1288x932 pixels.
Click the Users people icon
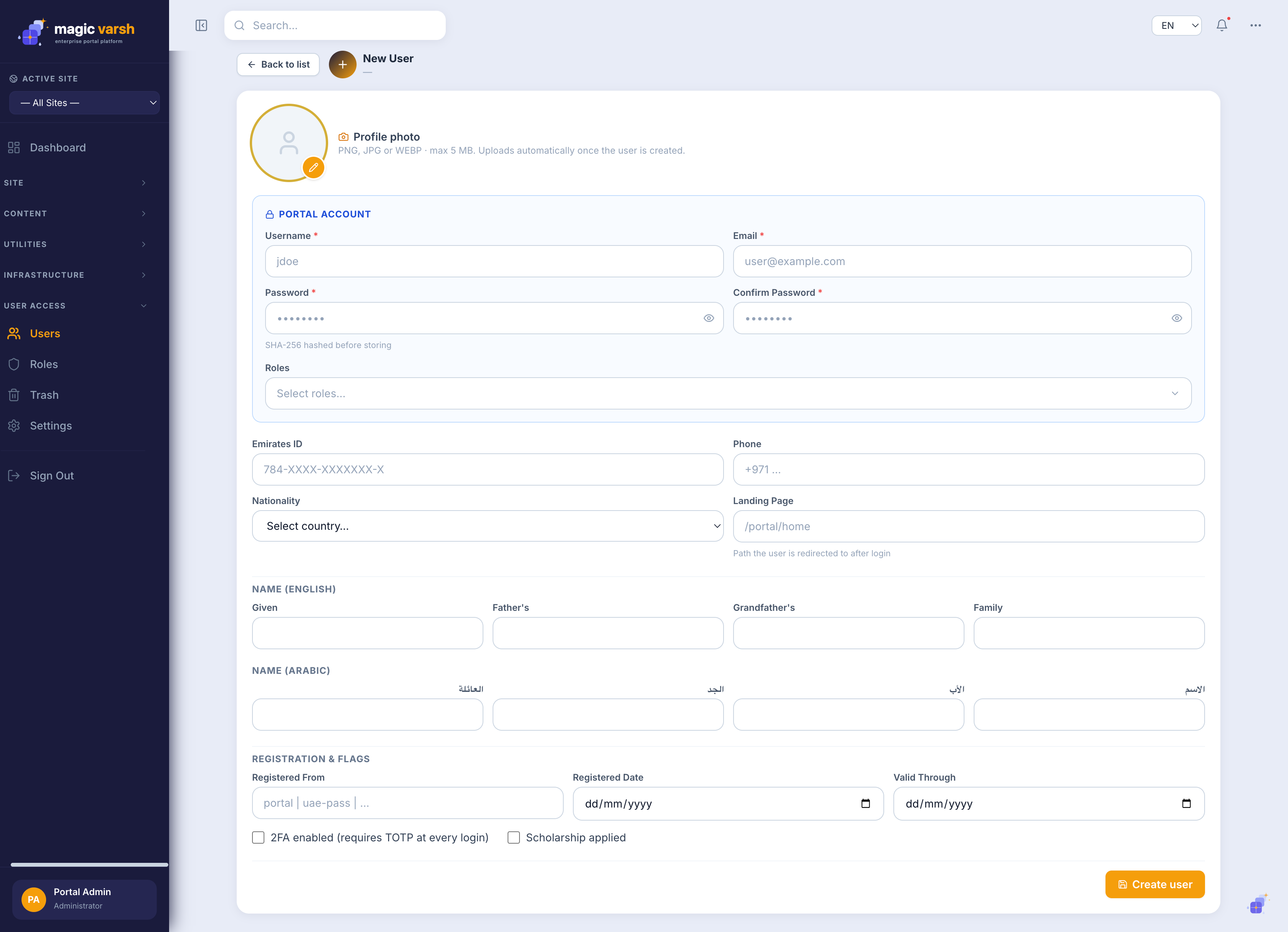14,333
